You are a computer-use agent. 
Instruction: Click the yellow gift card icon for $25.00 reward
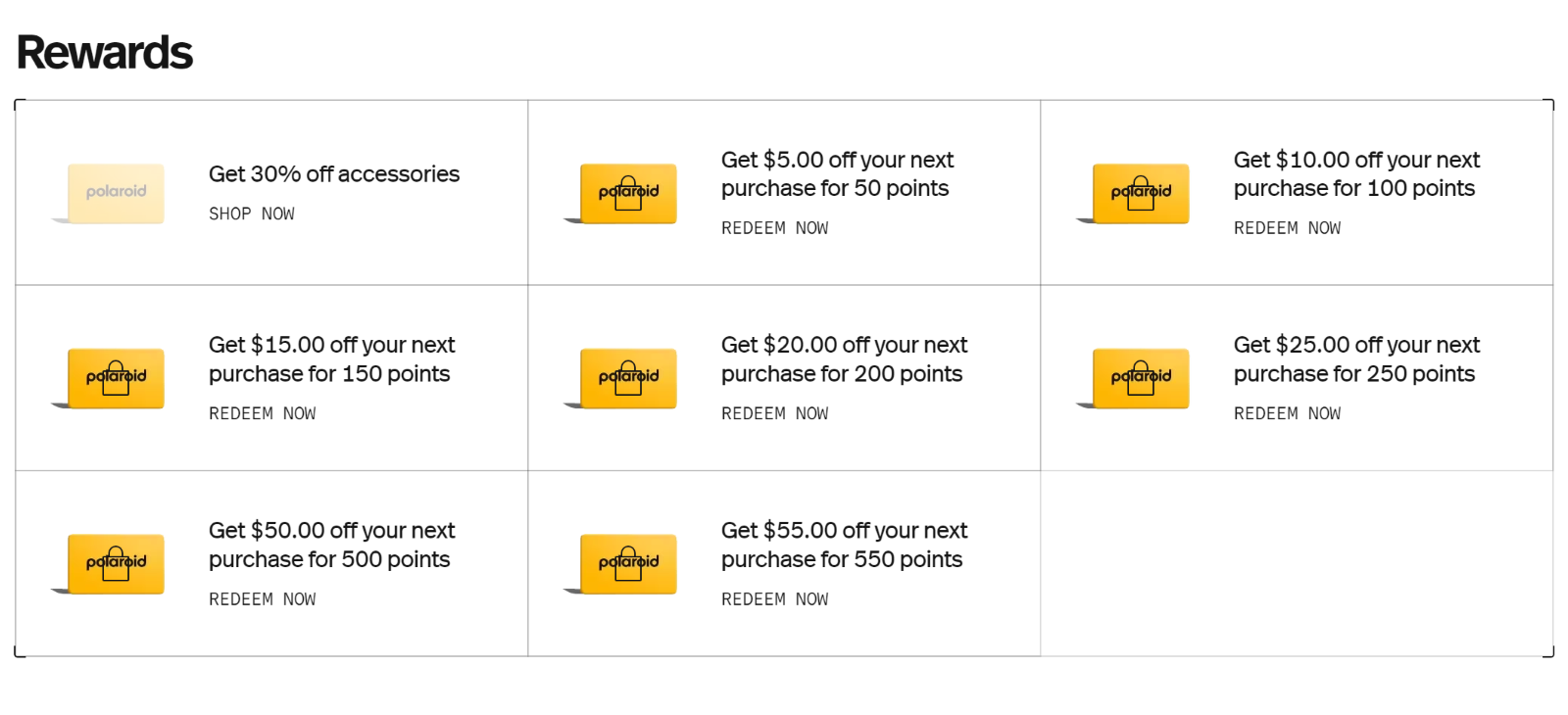(x=1141, y=378)
